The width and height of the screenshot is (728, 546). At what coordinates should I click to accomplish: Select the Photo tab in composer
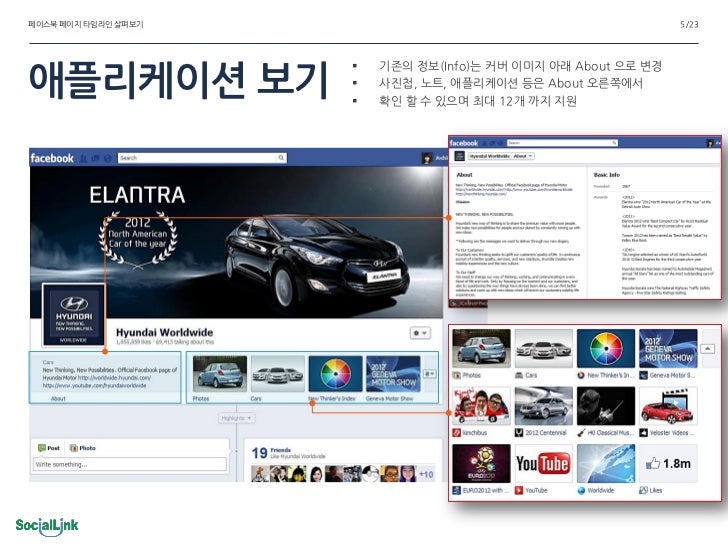click(83, 448)
